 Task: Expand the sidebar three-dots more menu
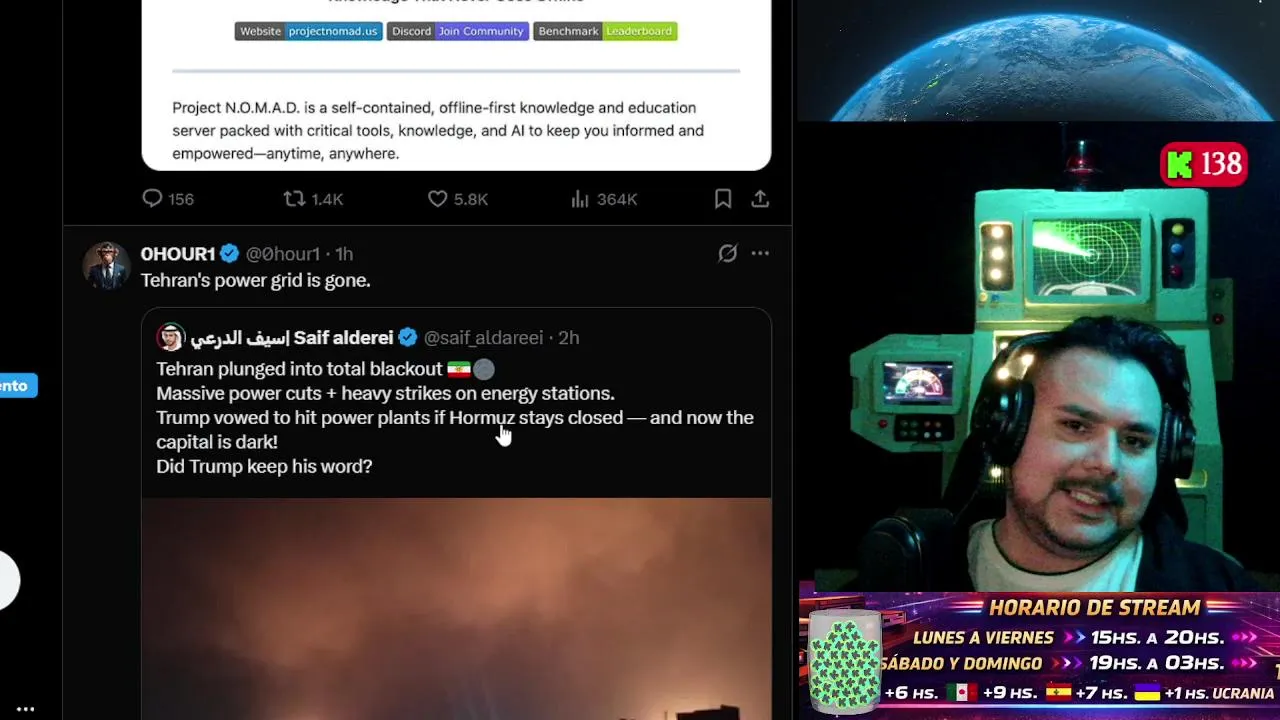pyautogui.click(x=26, y=709)
